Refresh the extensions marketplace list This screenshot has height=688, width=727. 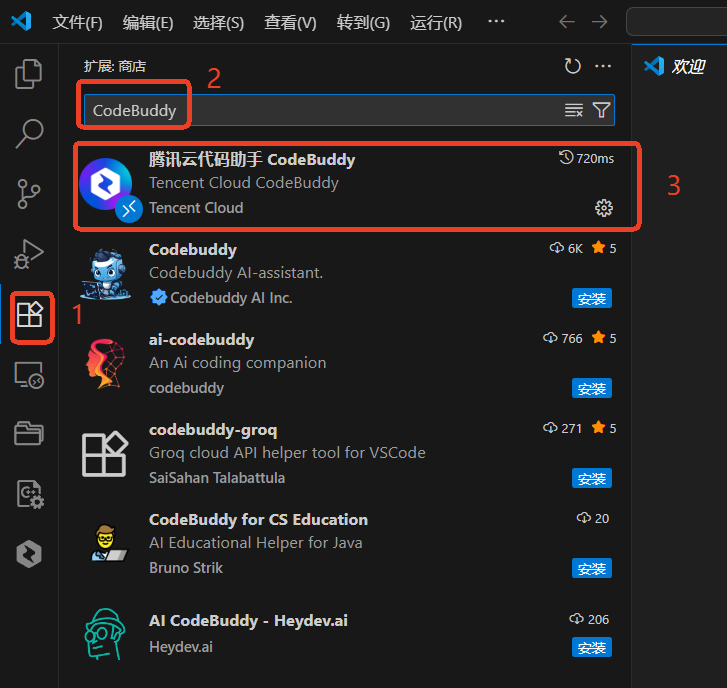tap(573, 66)
